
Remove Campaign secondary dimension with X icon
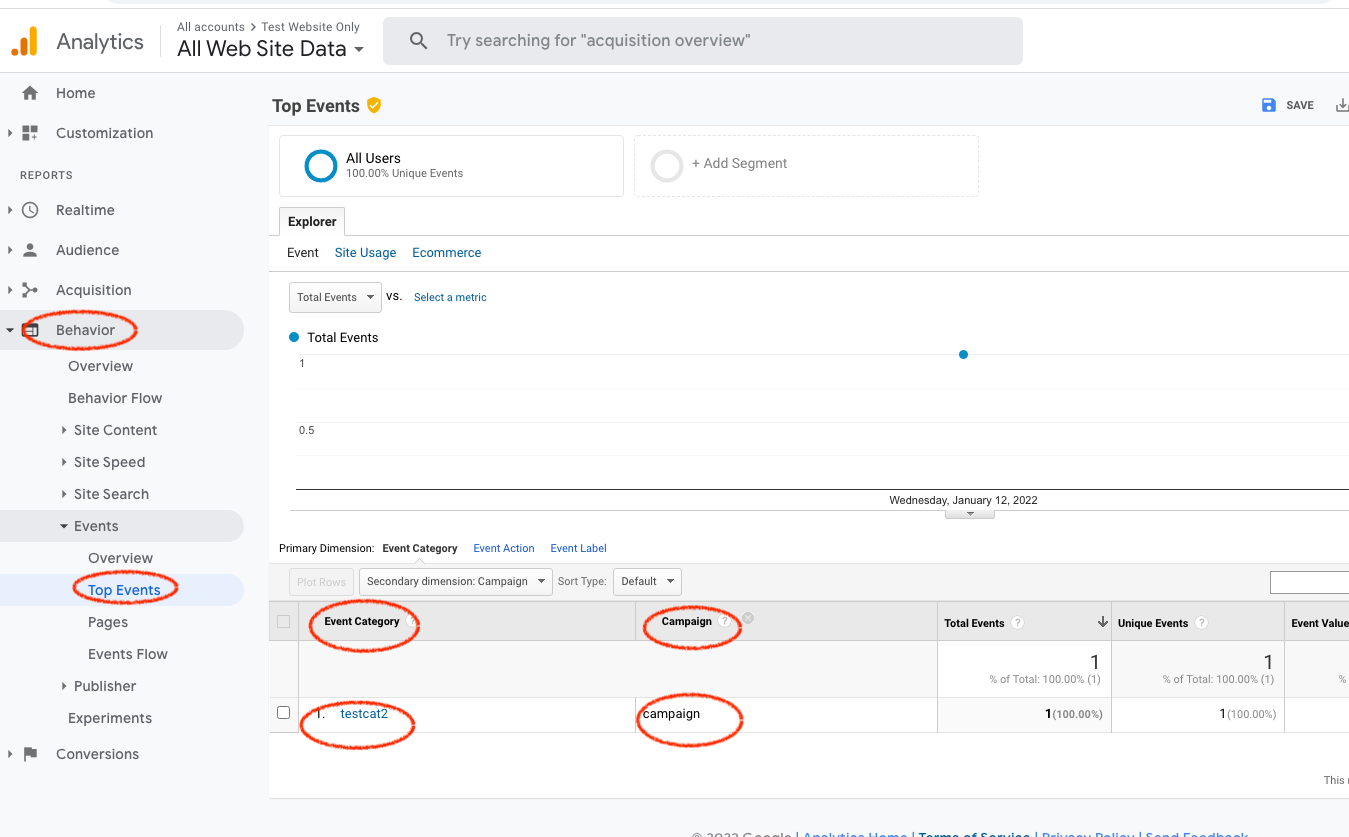748,618
